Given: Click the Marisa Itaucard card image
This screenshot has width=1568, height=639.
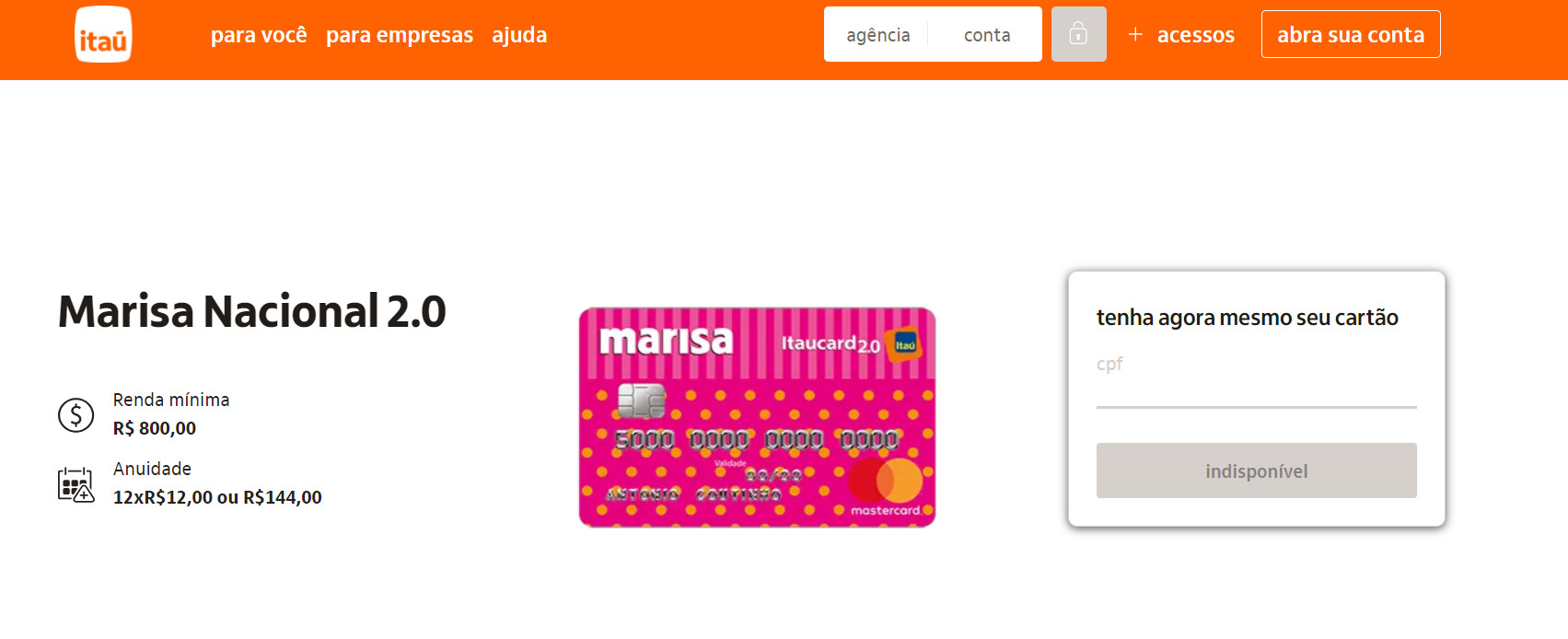Looking at the screenshot, I should [757, 417].
